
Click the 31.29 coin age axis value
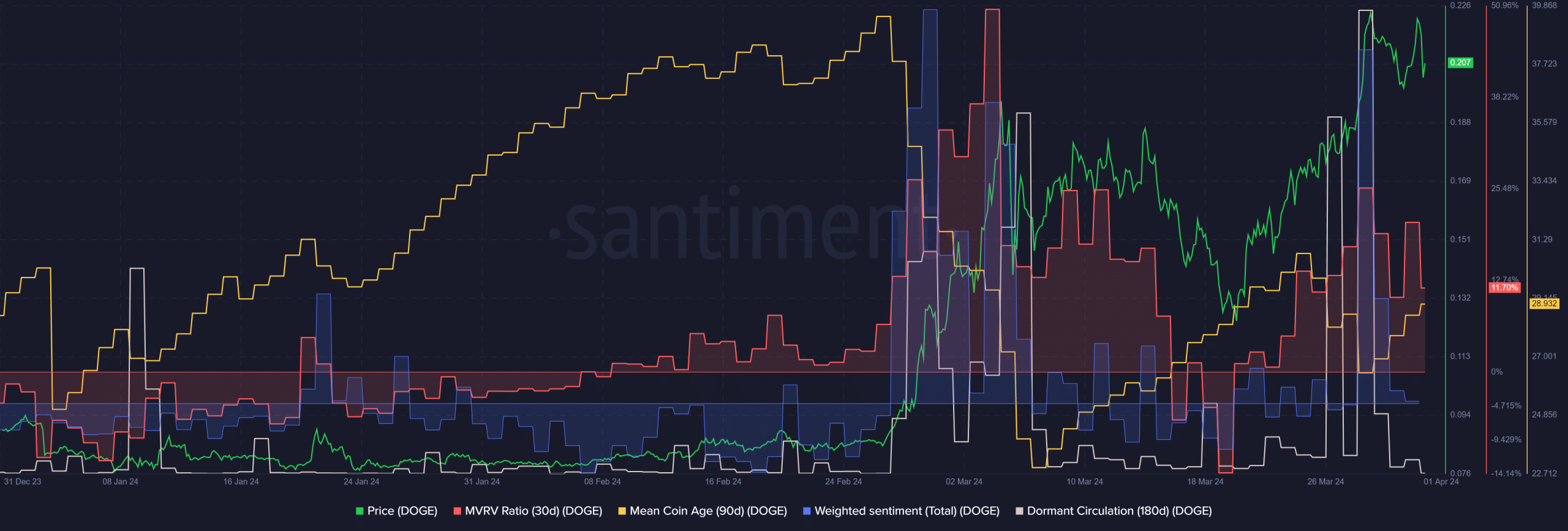point(1542,239)
